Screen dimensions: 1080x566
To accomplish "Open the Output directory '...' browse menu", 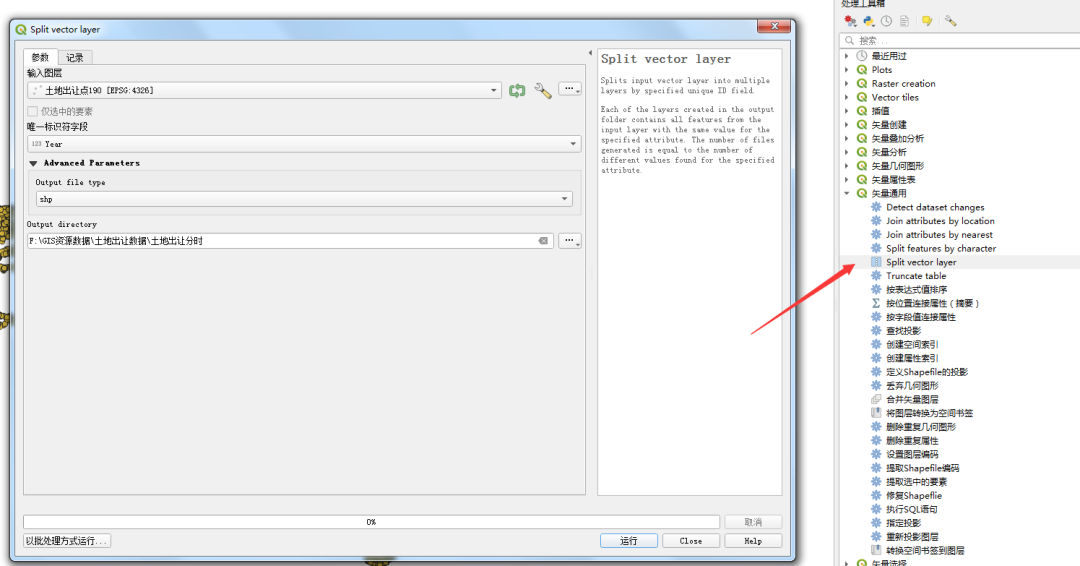I will [x=570, y=241].
